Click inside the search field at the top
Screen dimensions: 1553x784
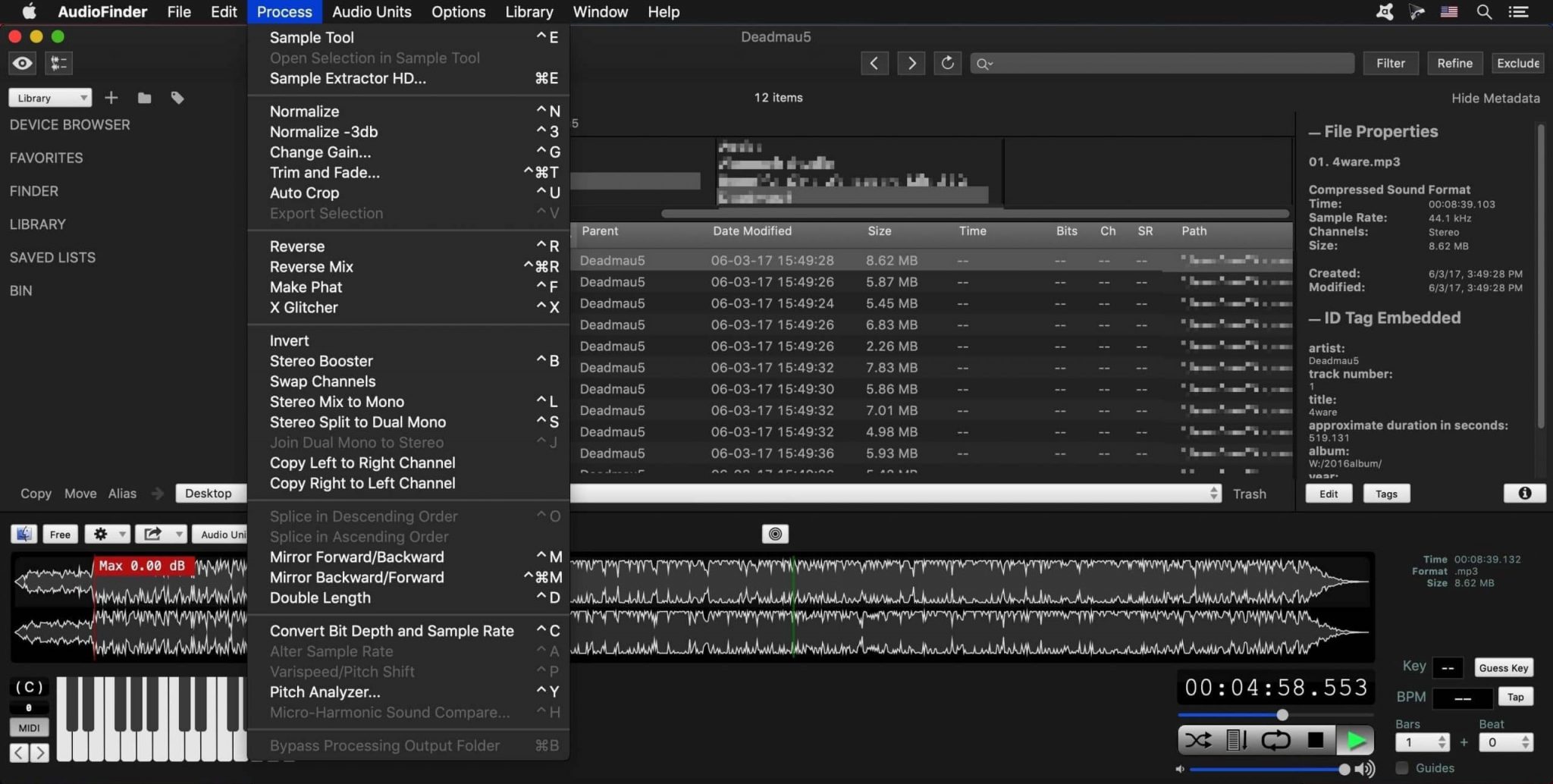pos(1160,63)
